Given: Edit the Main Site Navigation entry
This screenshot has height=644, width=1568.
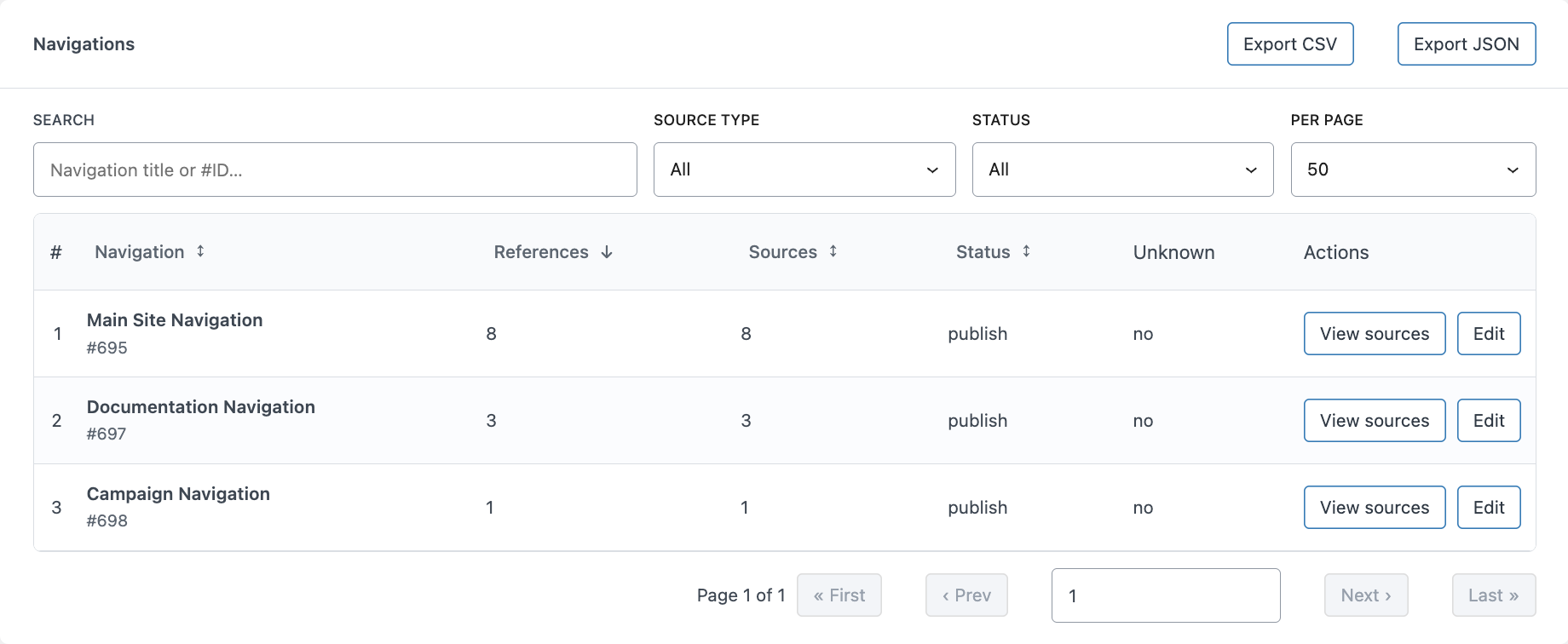Looking at the screenshot, I should click(1488, 334).
